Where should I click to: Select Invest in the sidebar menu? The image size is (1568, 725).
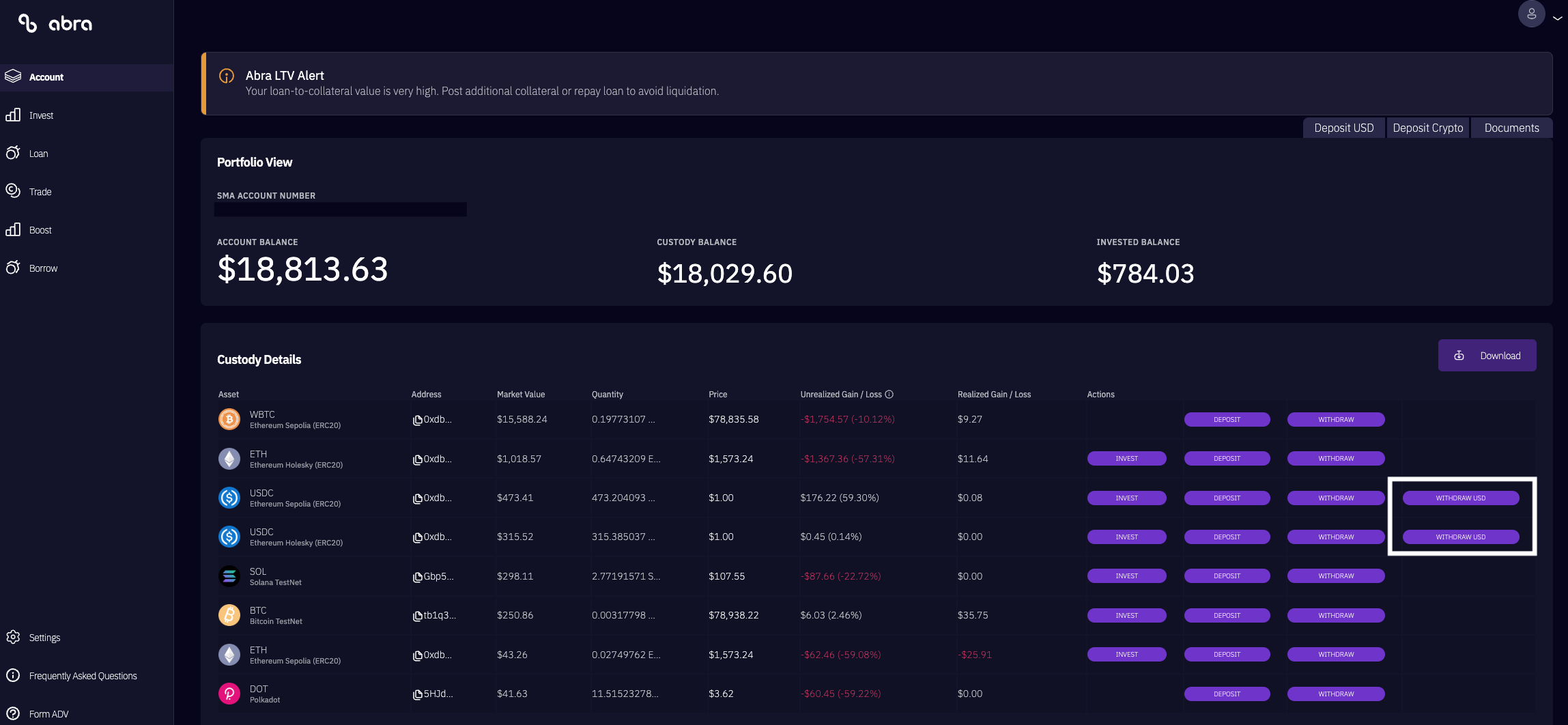click(41, 115)
